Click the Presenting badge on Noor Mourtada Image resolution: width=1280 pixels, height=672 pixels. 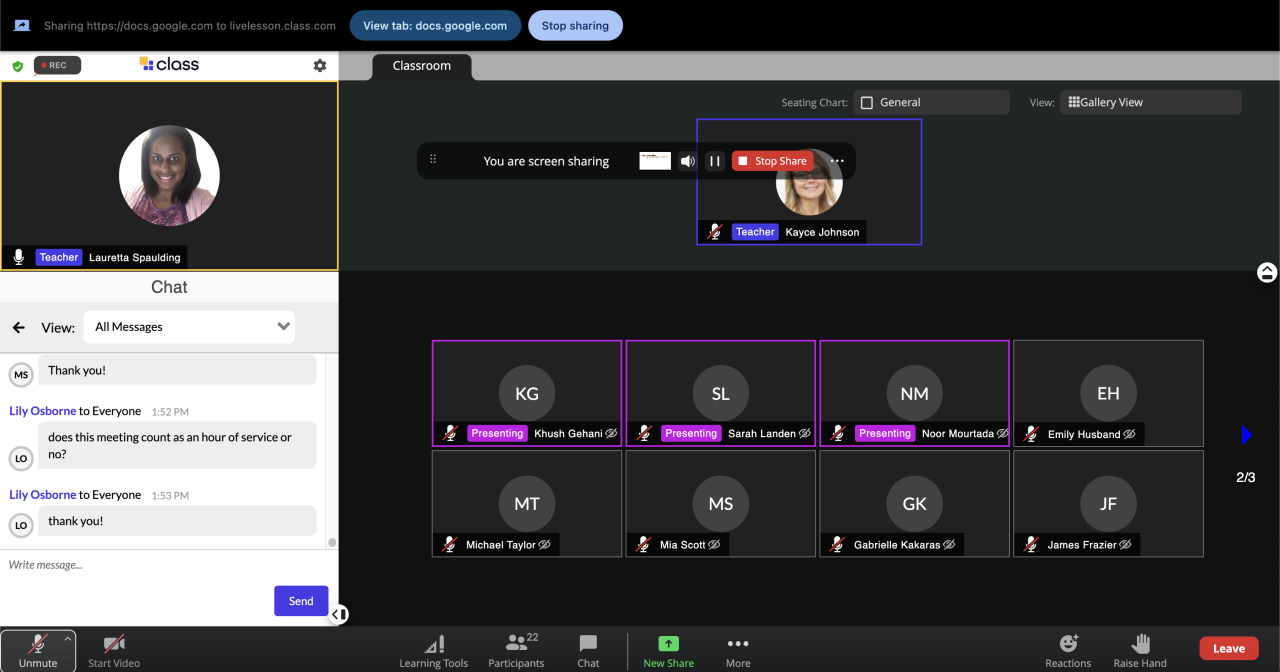point(885,434)
